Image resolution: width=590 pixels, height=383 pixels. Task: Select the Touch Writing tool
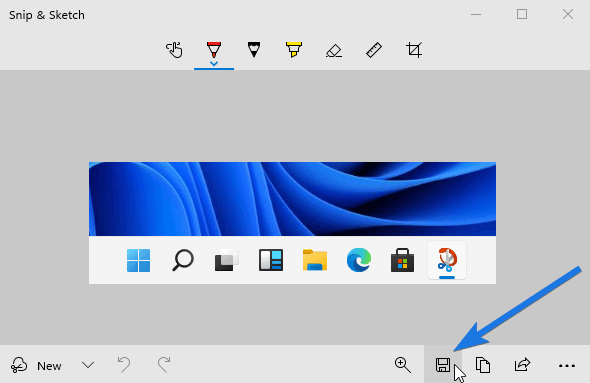[x=174, y=50]
